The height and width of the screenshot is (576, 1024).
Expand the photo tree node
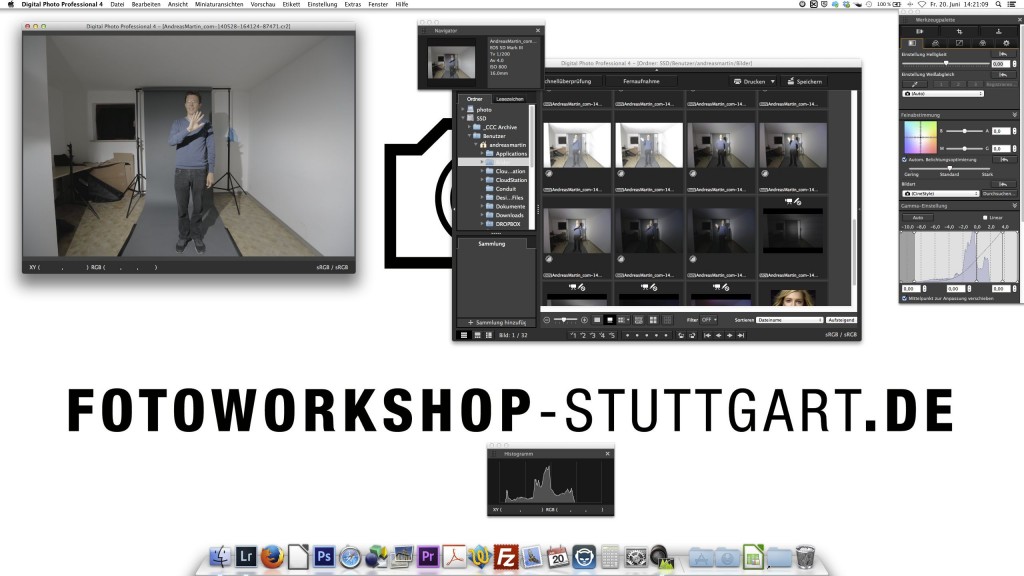tap(463, 110)
